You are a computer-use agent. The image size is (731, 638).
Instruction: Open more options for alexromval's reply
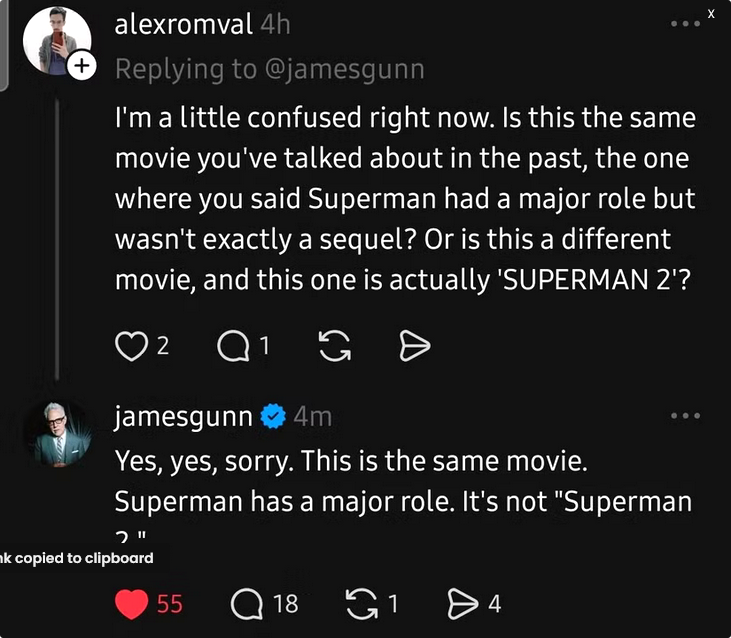click(686, 24)
